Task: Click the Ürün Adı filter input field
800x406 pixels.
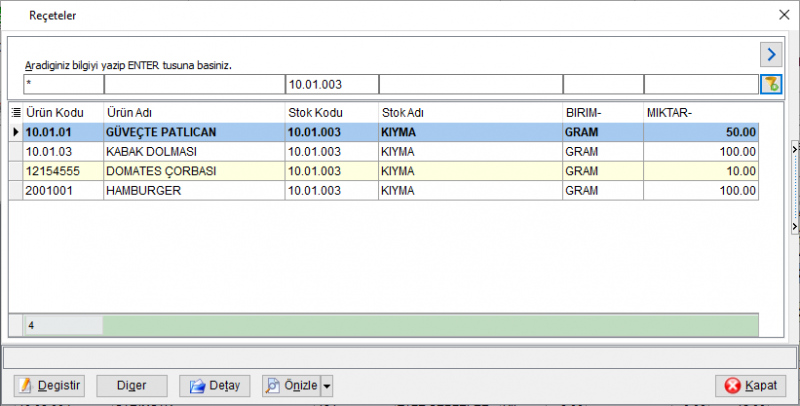Action: click(194, 85)
